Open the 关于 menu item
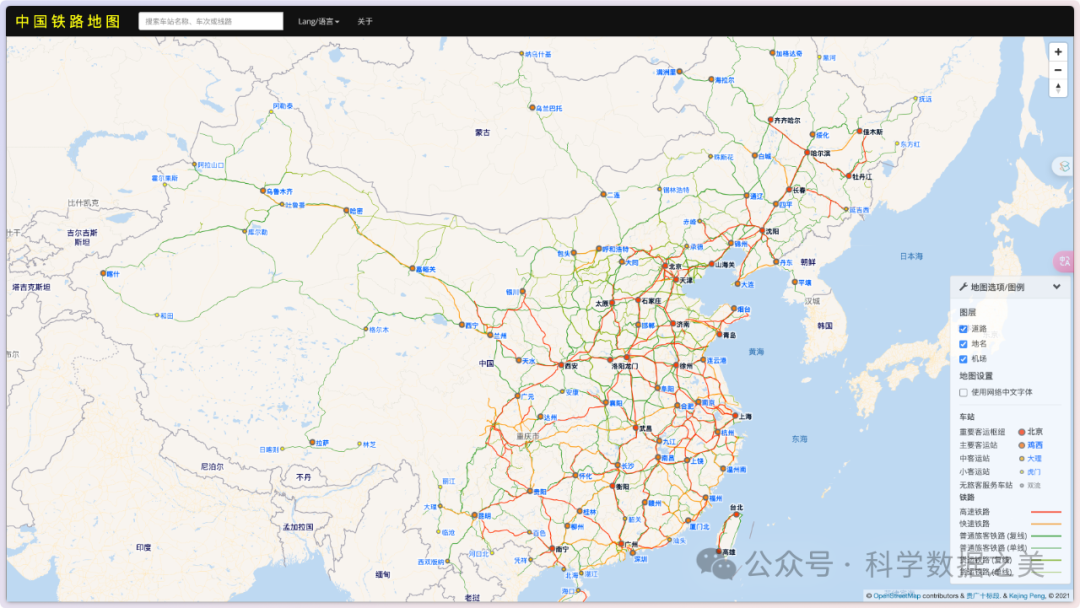This screenshot has width=1080, height=608. [365, 21]
